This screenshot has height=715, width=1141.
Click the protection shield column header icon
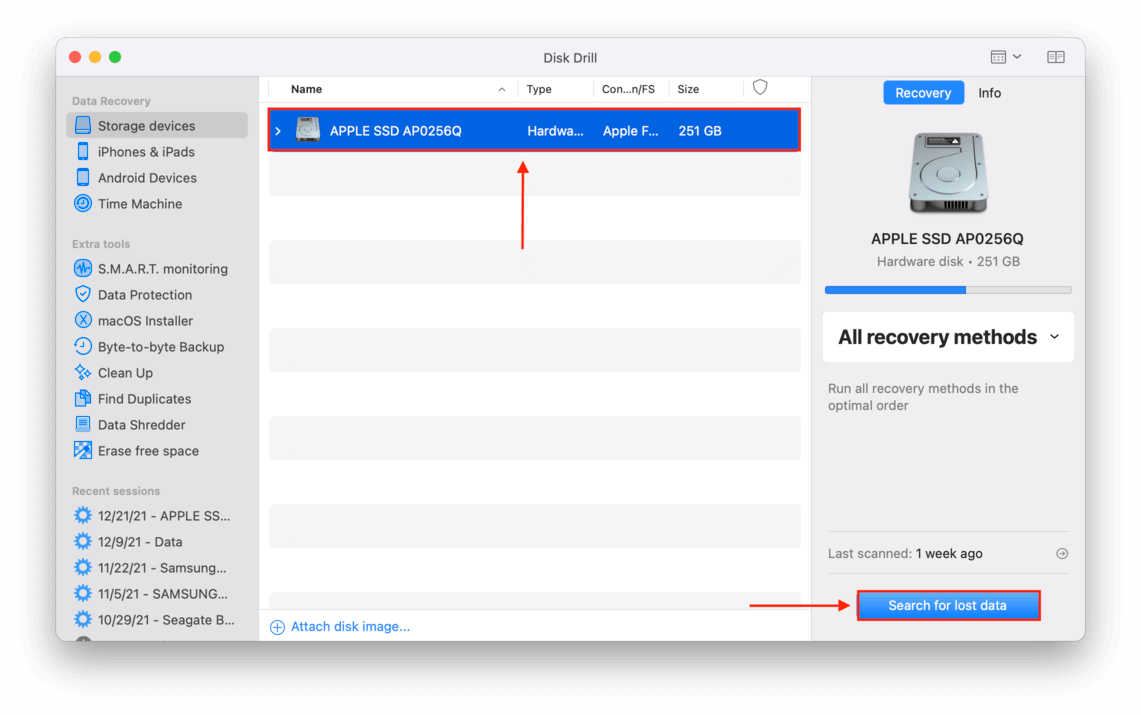[x=760, y=88]
